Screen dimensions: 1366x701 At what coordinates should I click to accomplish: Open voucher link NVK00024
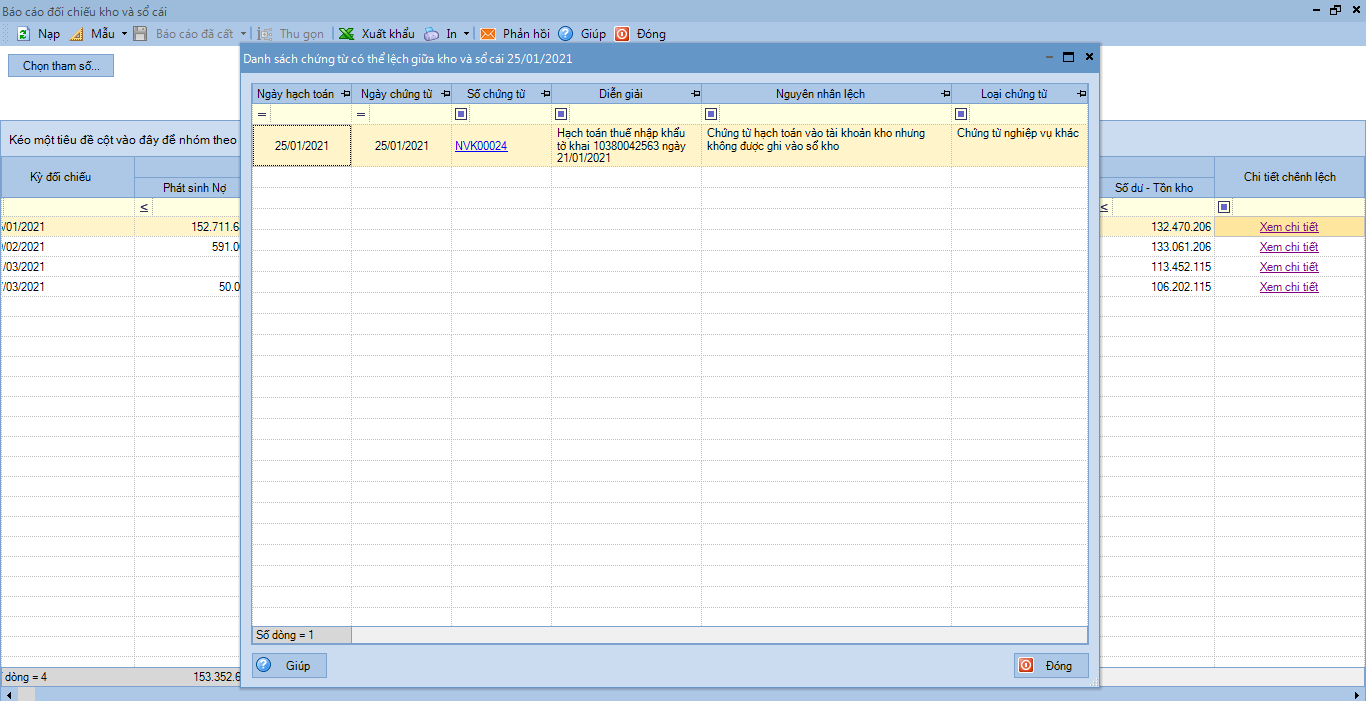point(481,146)
